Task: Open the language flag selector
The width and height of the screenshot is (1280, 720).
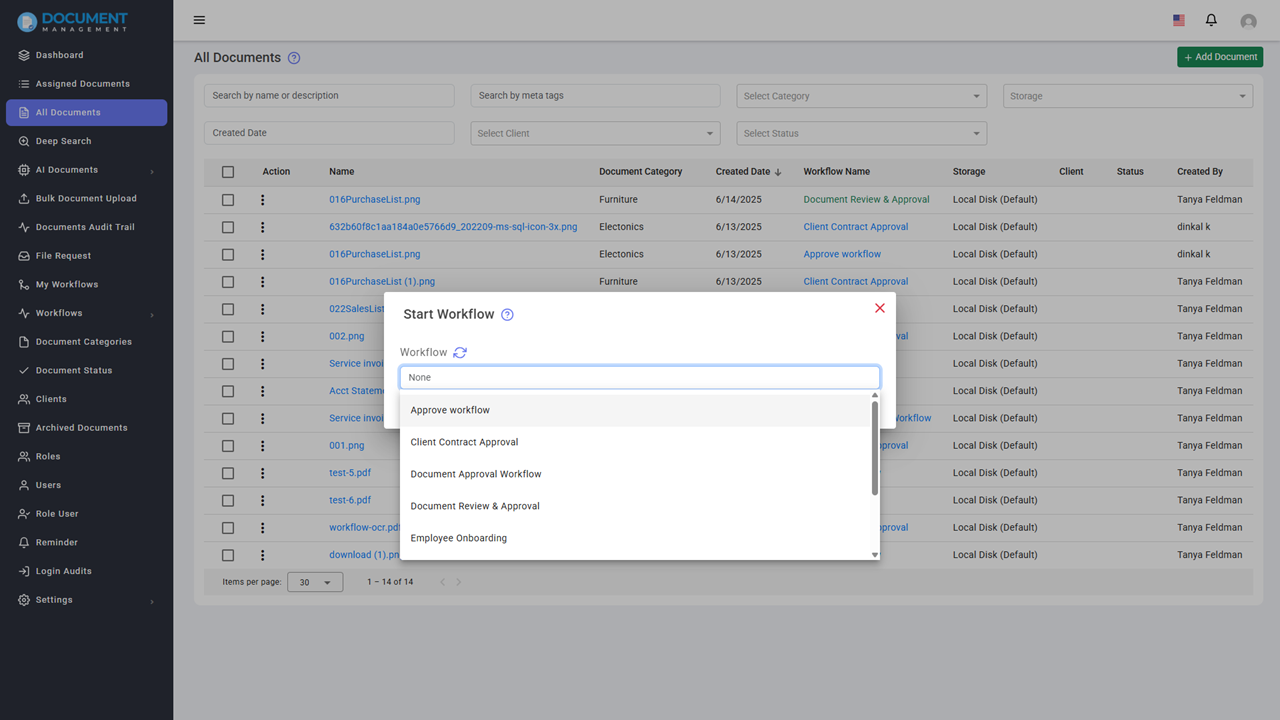Action: click(1179, 20)
